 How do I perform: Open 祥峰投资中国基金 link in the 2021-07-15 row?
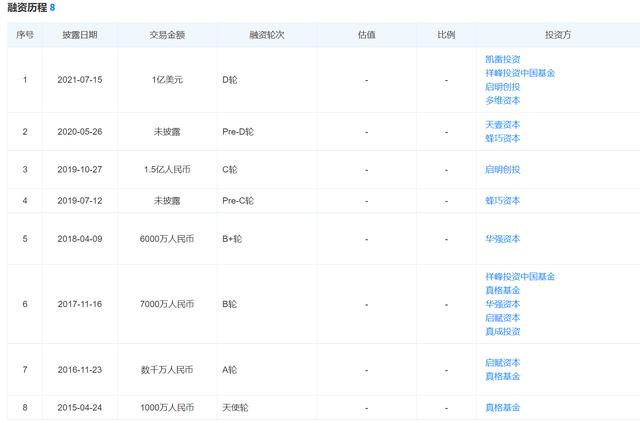pyautogui.click(x=520, y=73)
